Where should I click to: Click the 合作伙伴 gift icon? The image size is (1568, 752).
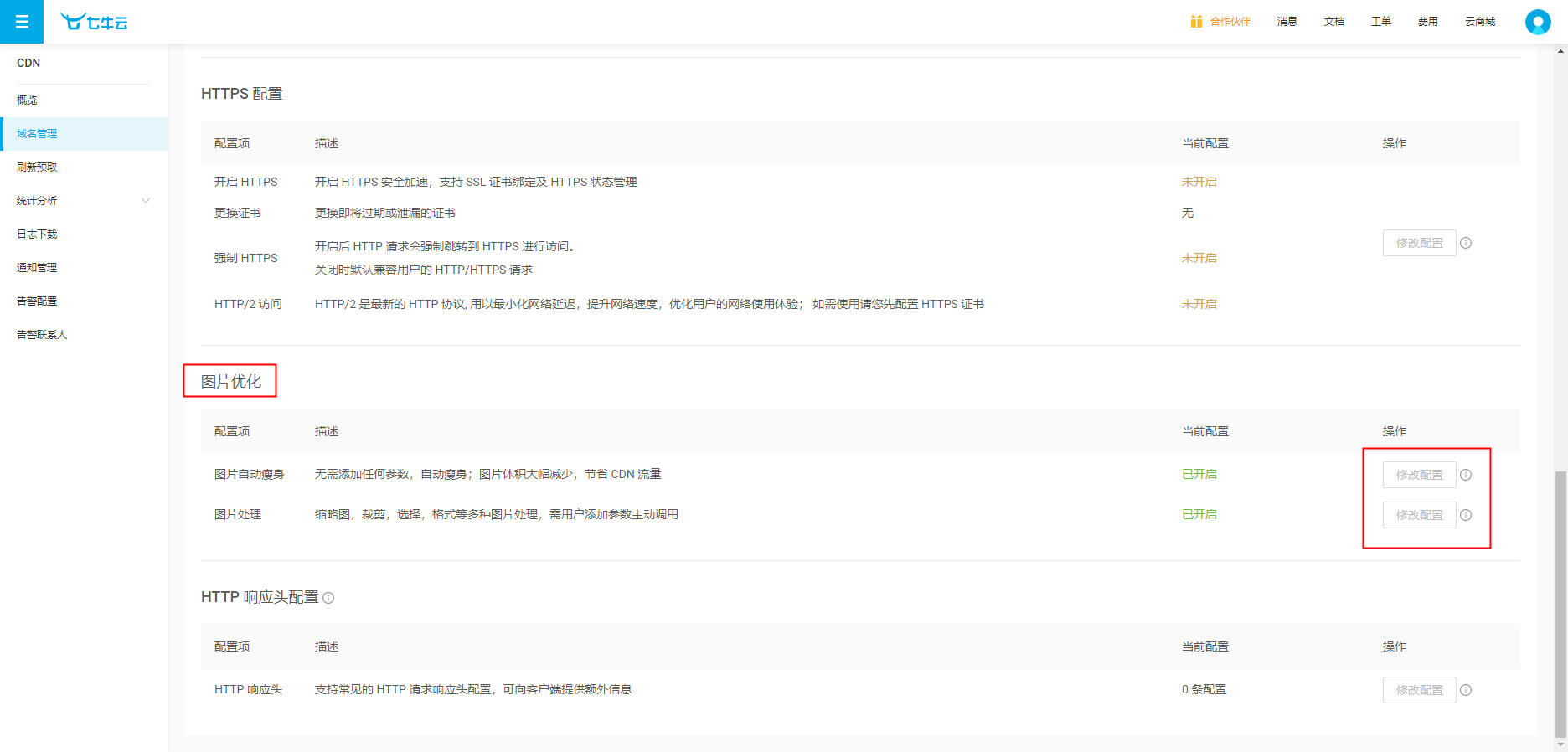(x=1196, y=22)
